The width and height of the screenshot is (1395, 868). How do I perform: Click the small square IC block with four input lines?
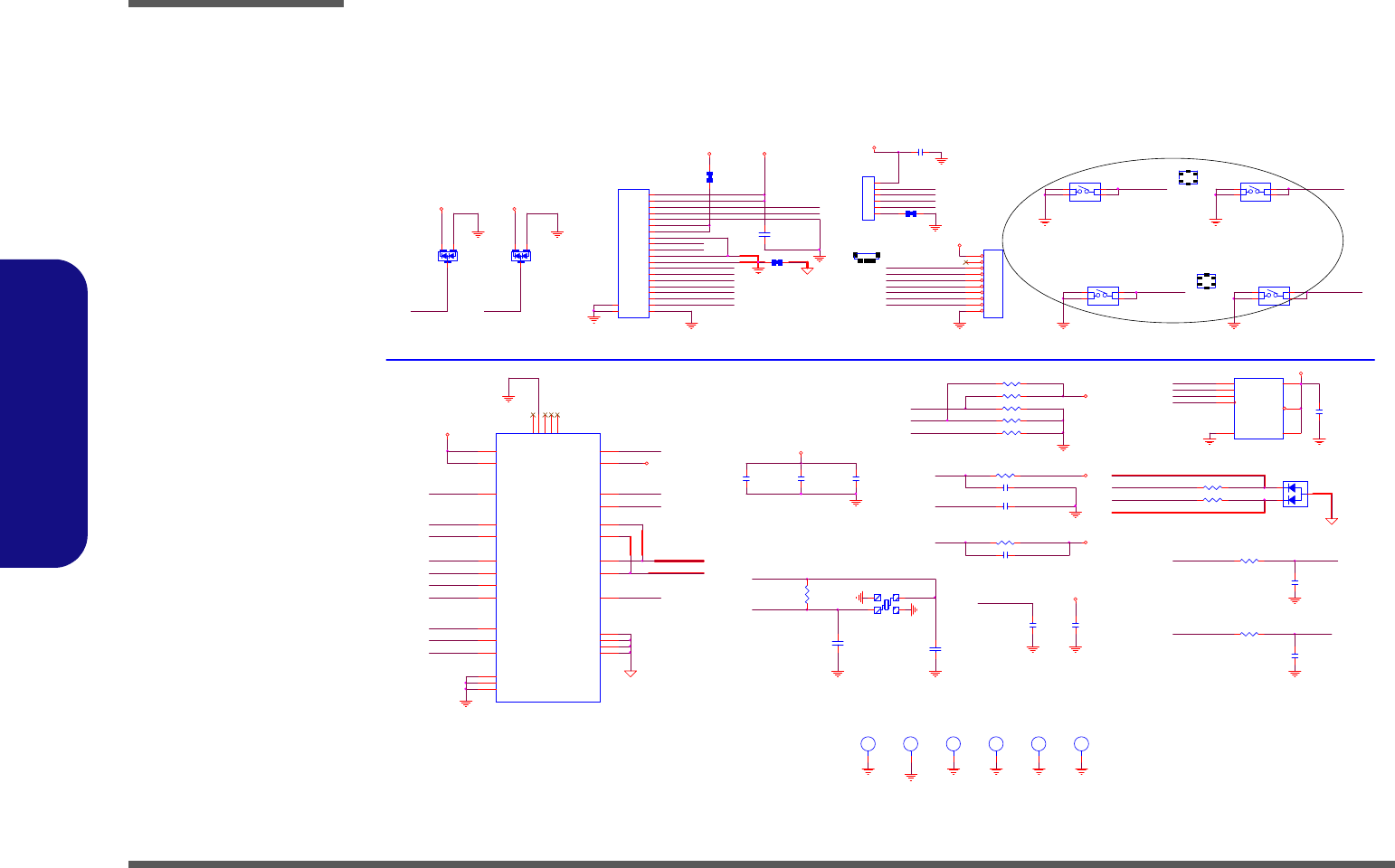(1258, 409)
